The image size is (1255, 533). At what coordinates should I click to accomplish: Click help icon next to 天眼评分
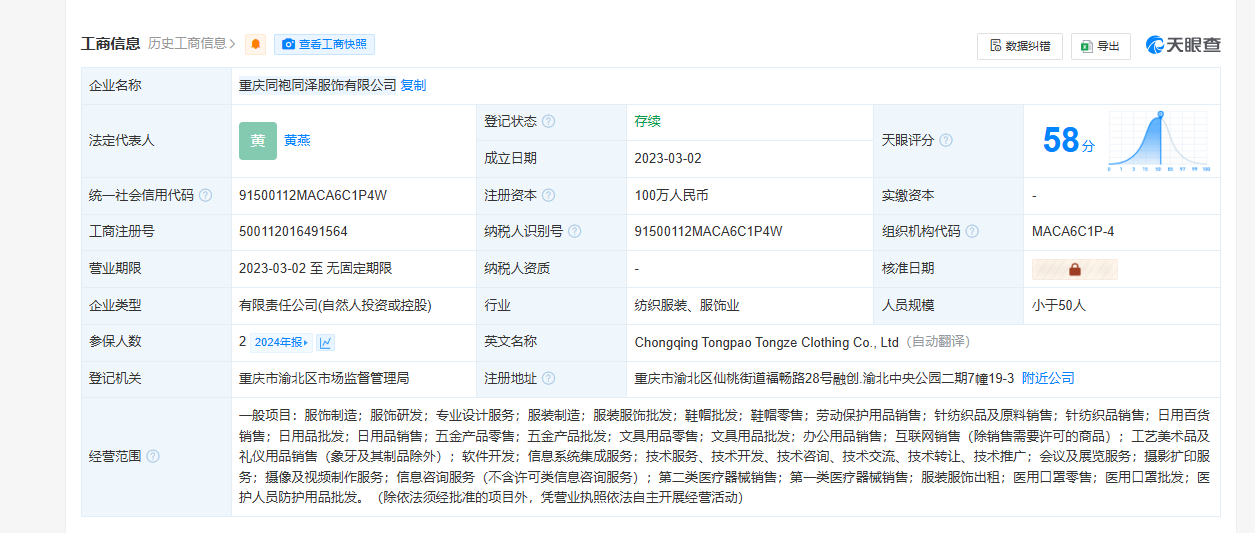tap(945, 140)
